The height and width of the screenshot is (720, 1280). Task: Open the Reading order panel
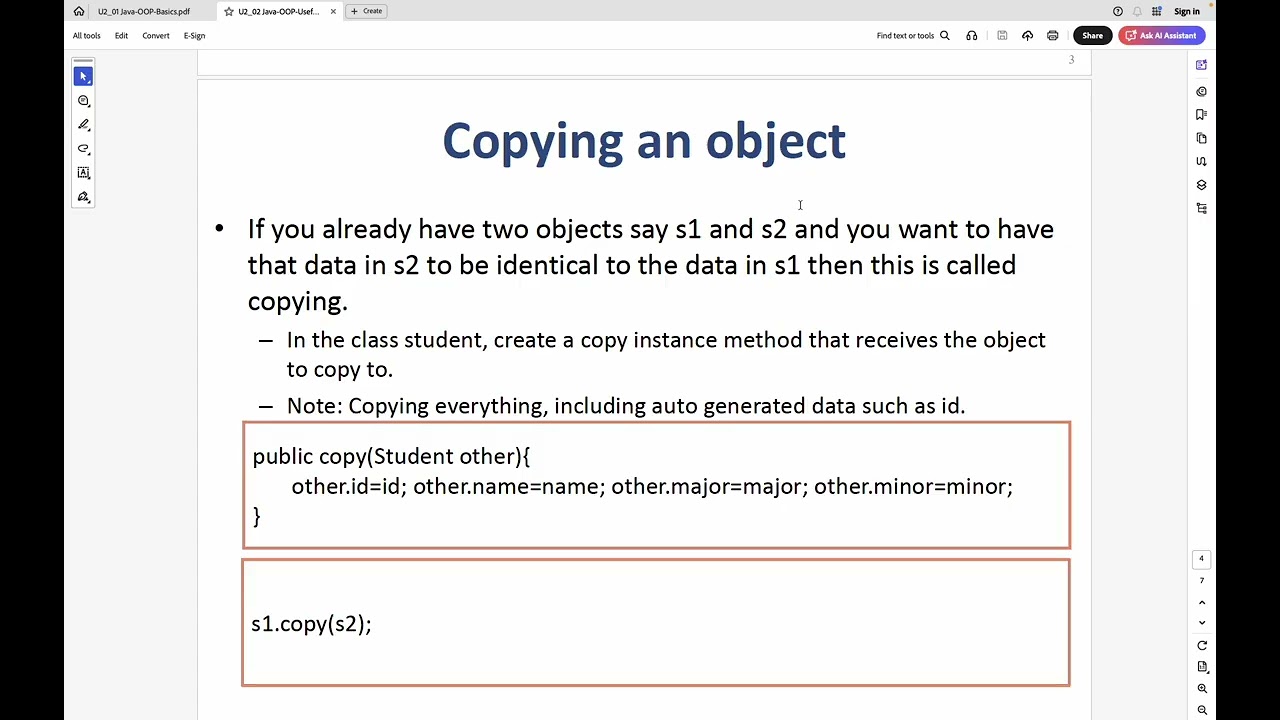click(x=1201, y=161)
